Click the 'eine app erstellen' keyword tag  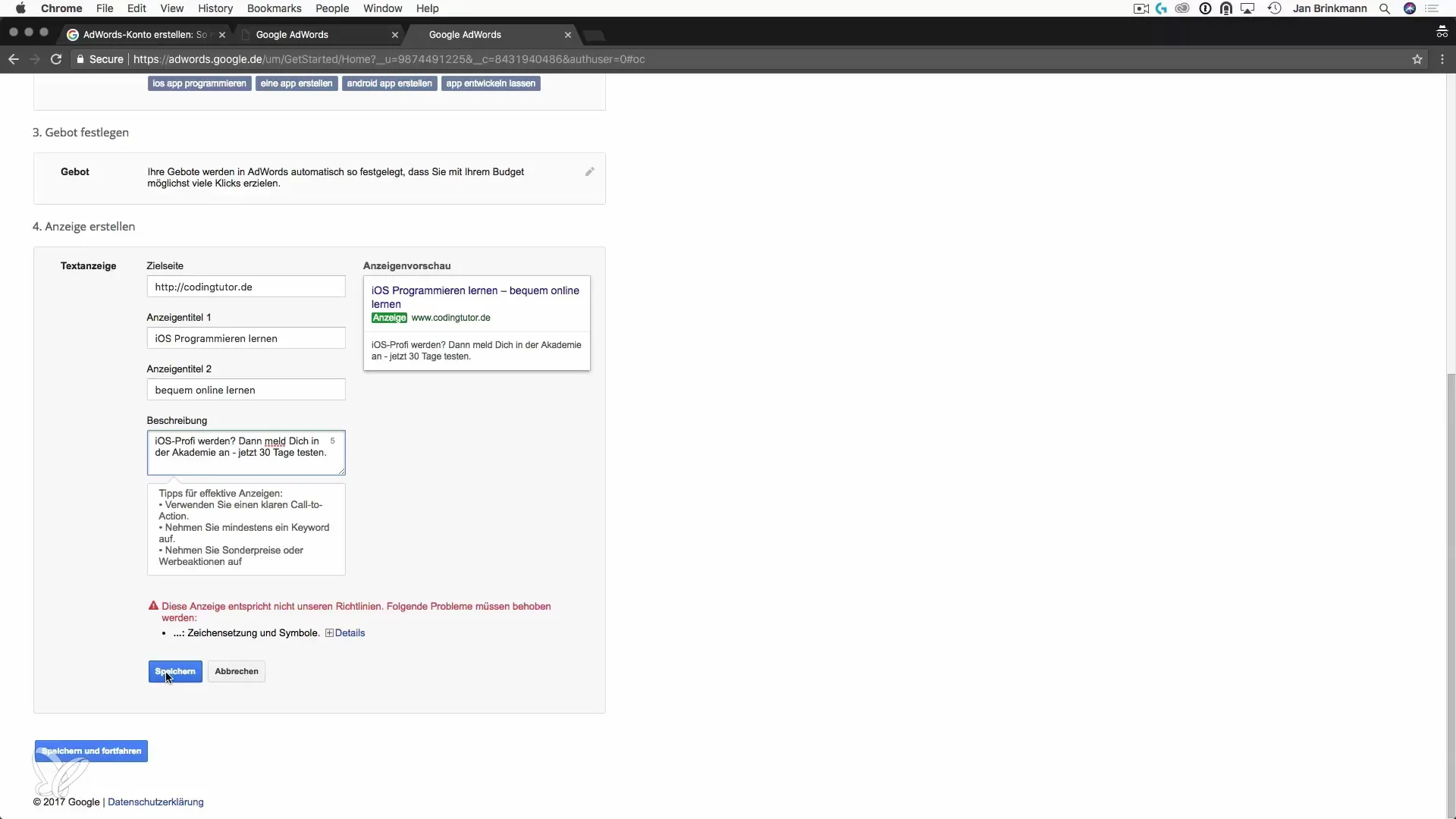coord(297,83)
